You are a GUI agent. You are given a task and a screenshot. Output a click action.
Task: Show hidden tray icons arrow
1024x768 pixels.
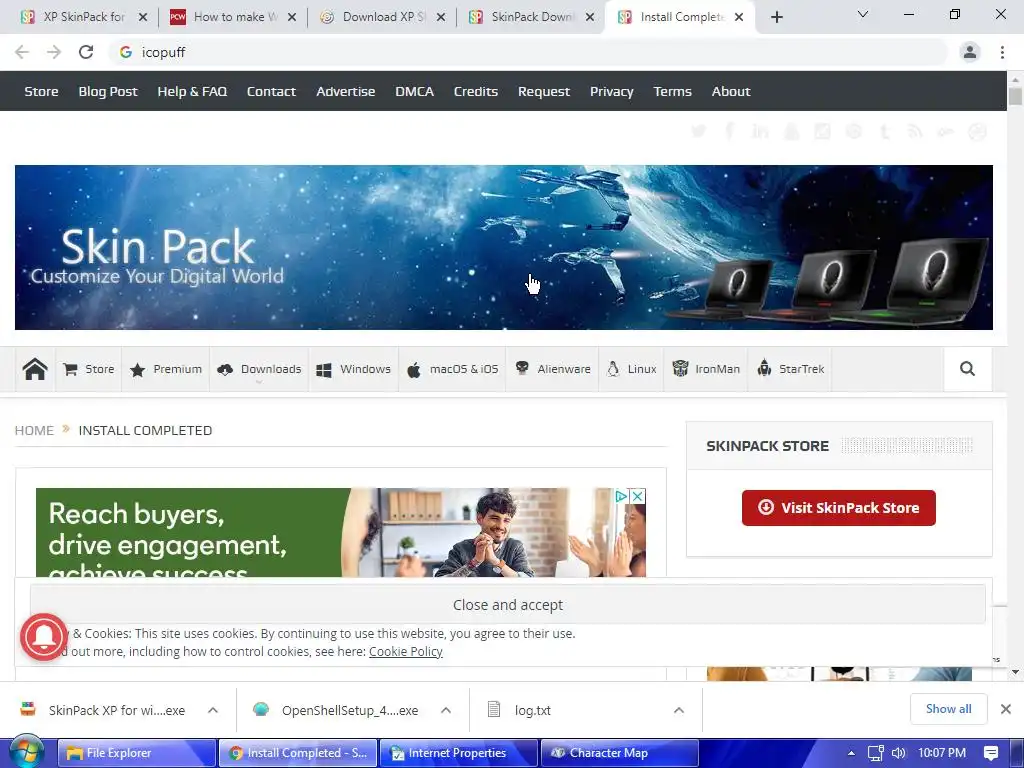click(x=851, y=753)
